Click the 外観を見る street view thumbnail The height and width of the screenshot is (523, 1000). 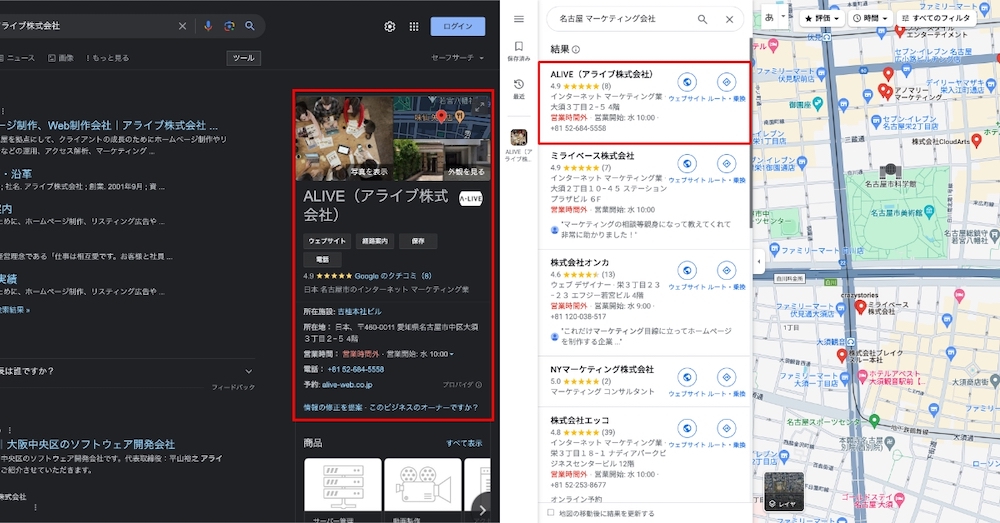(442, 158)
